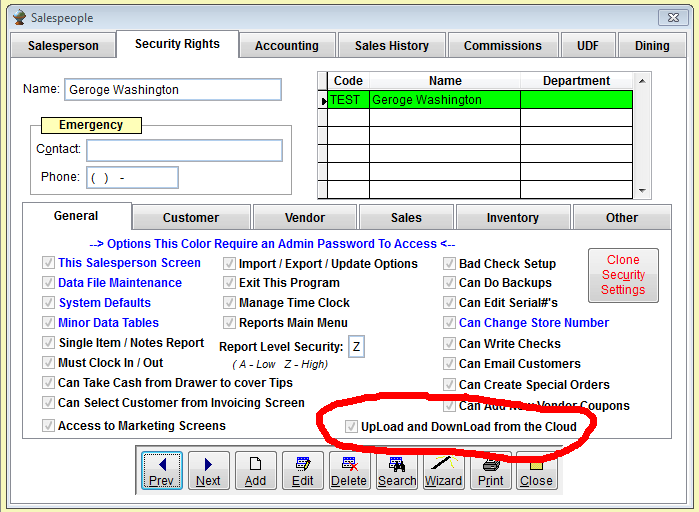The image size is (699, 512).
Task: Toggle UpLoad and DownLoad from the Cloud
Action: (x=351, y=427)
